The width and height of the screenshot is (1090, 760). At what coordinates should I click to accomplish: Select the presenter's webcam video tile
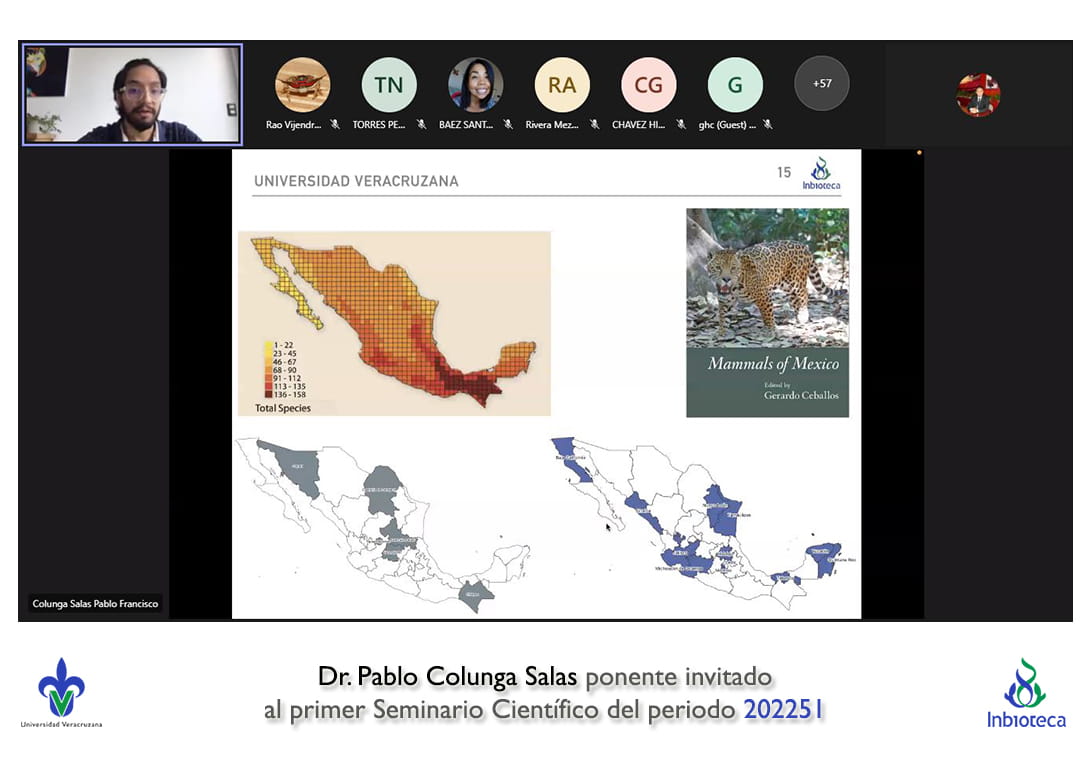click(132, 94)
